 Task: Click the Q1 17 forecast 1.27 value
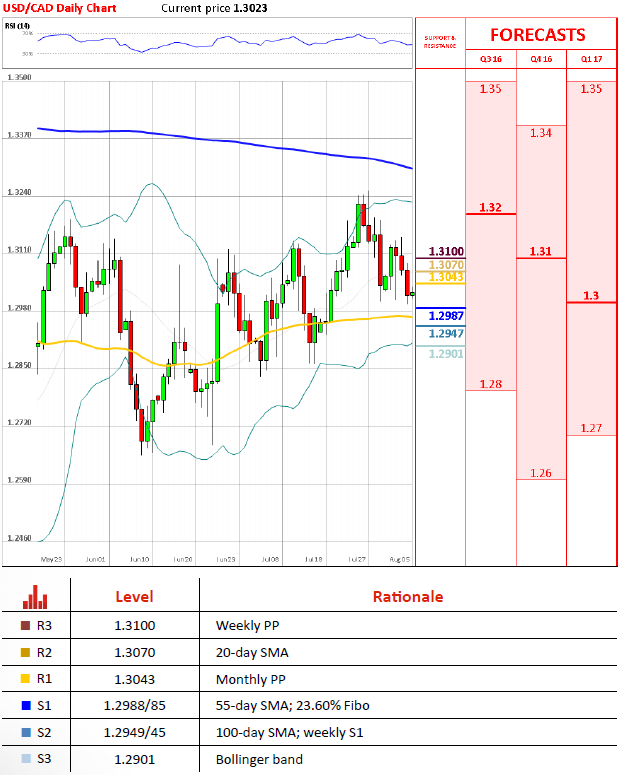[591, 428]
